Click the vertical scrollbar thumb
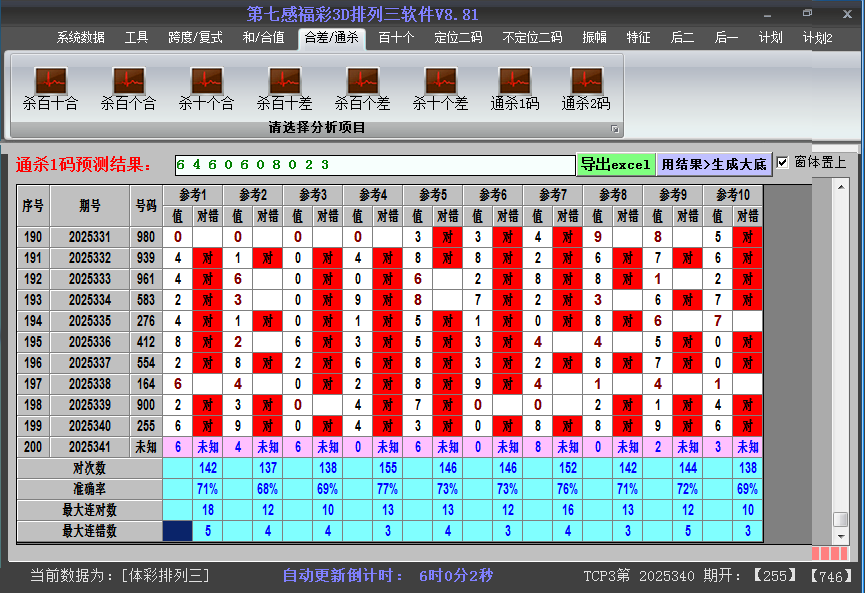This screenshot has width=865, height=593. [x=840, y=520]
